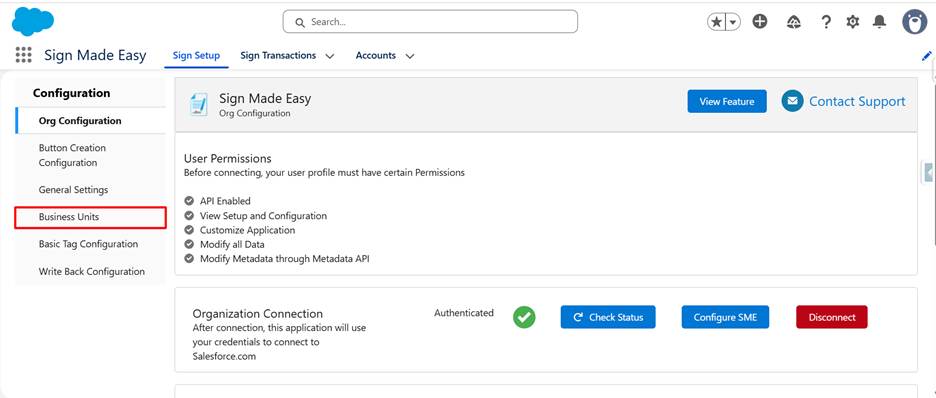This screenshot has width=936, height=398.
Task: Click the Favorites star icon
Action: pyautogui.click(x=716, y=22)
